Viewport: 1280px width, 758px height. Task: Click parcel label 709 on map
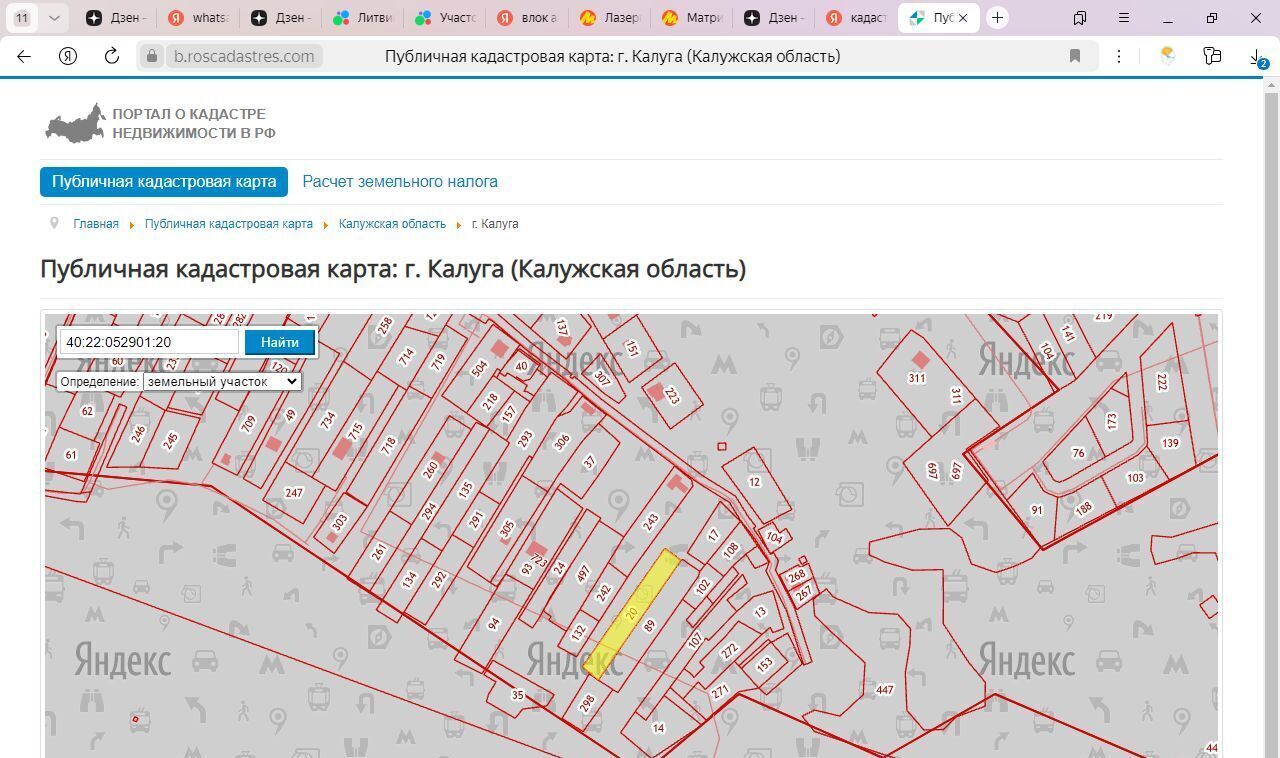(249, 424)
